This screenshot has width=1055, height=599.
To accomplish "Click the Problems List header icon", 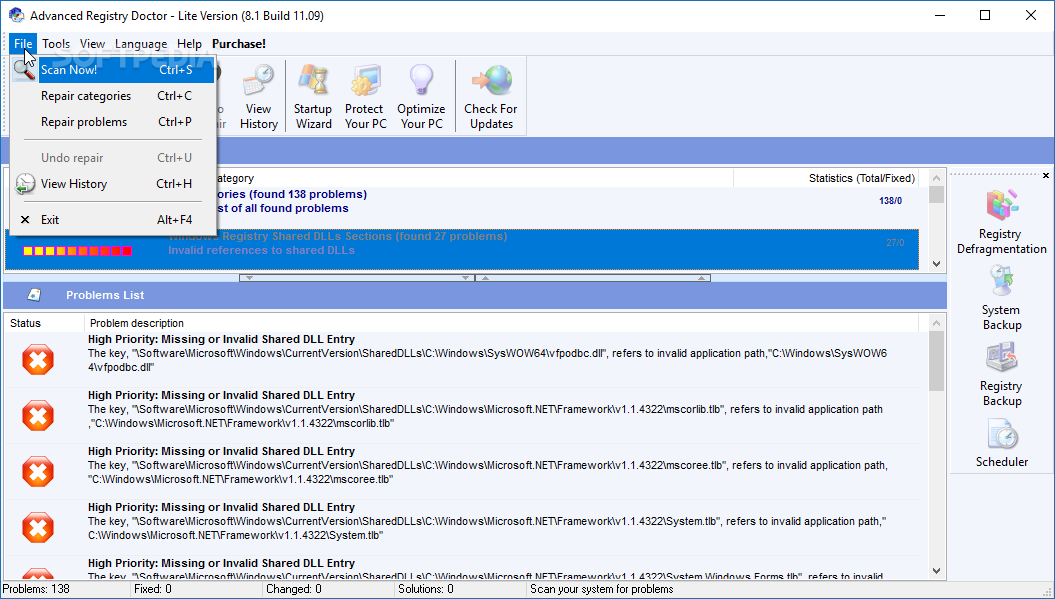I will point(34,295).
